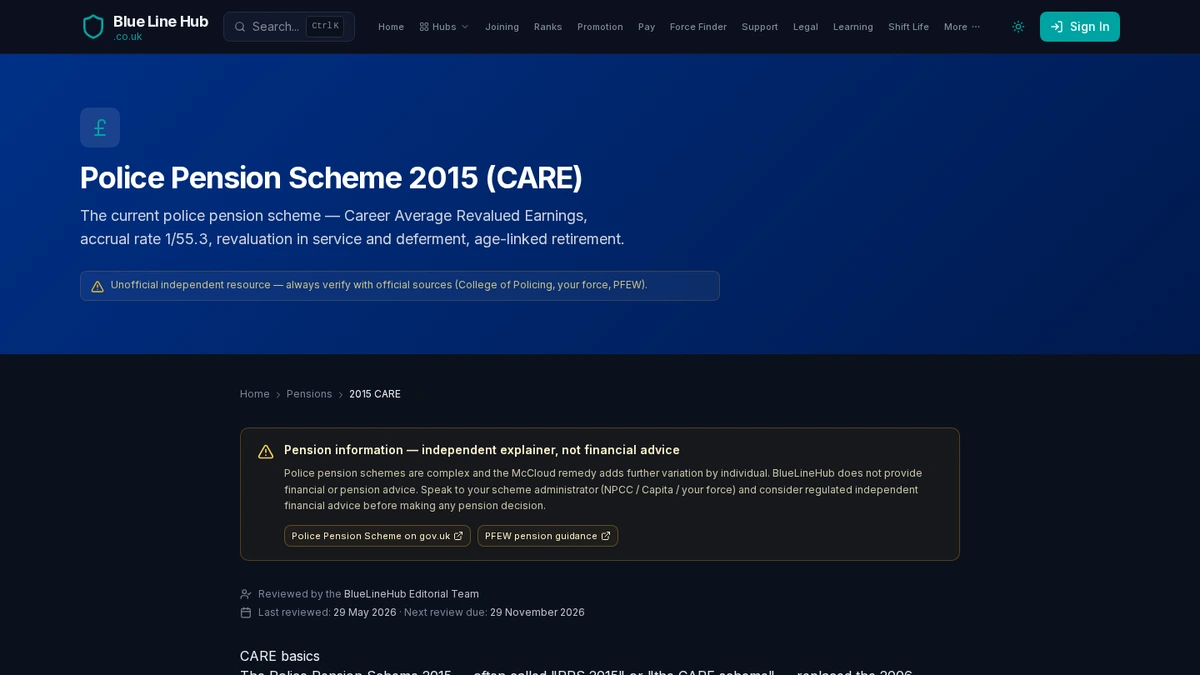Click the Pensions breadcrumb link
This screenshot has width=1200, height=675.
pyautogui.click(x=309, y=394)
